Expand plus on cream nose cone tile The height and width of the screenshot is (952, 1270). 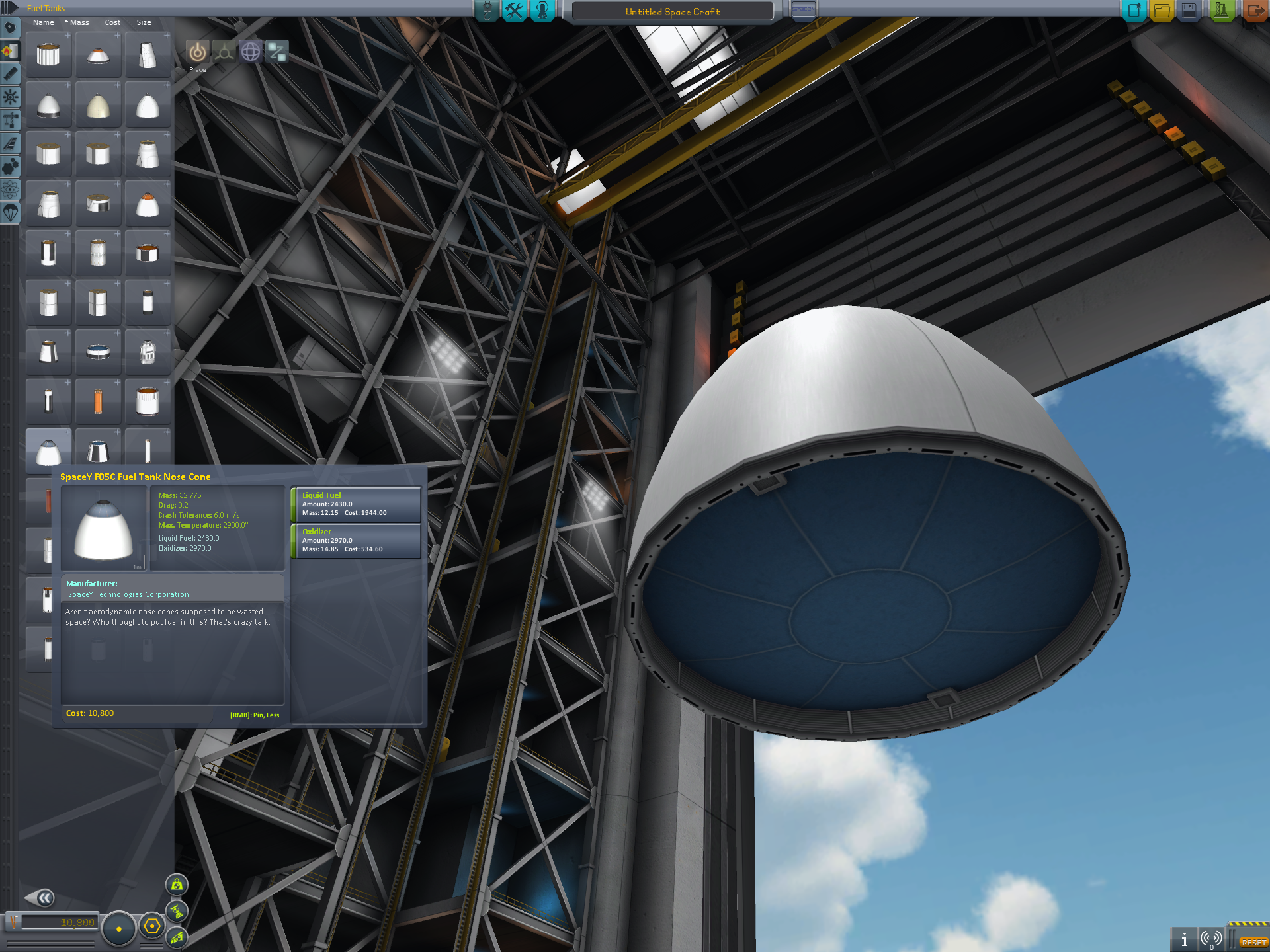117,85
